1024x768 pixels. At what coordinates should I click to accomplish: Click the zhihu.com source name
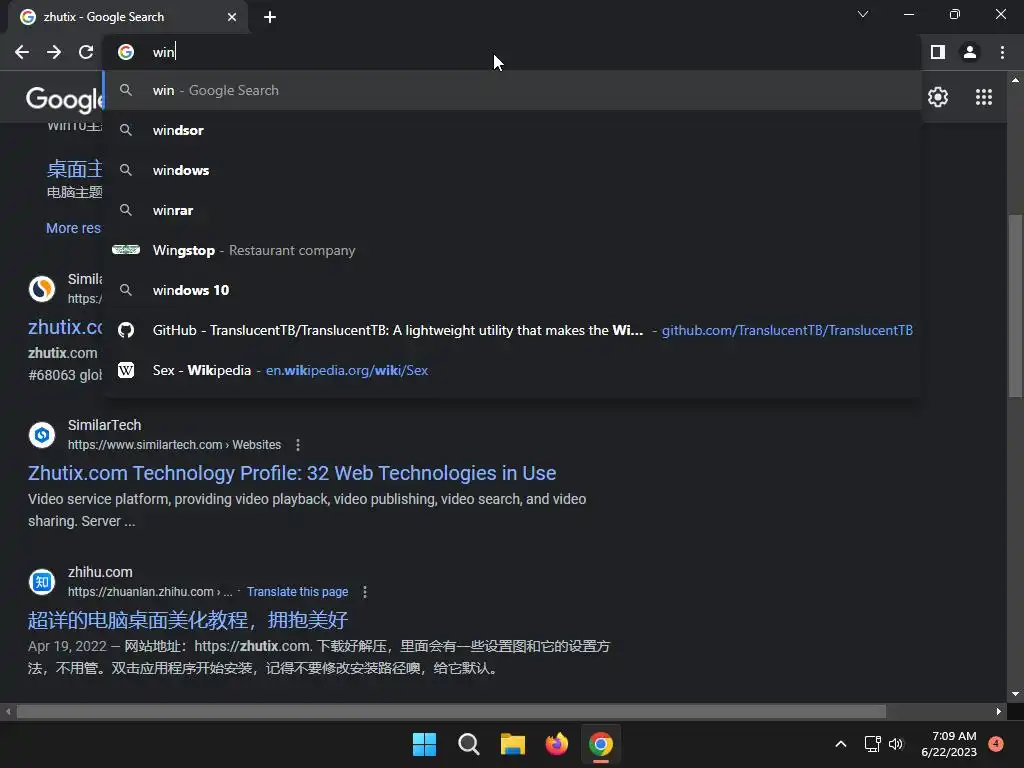[100, 572]
